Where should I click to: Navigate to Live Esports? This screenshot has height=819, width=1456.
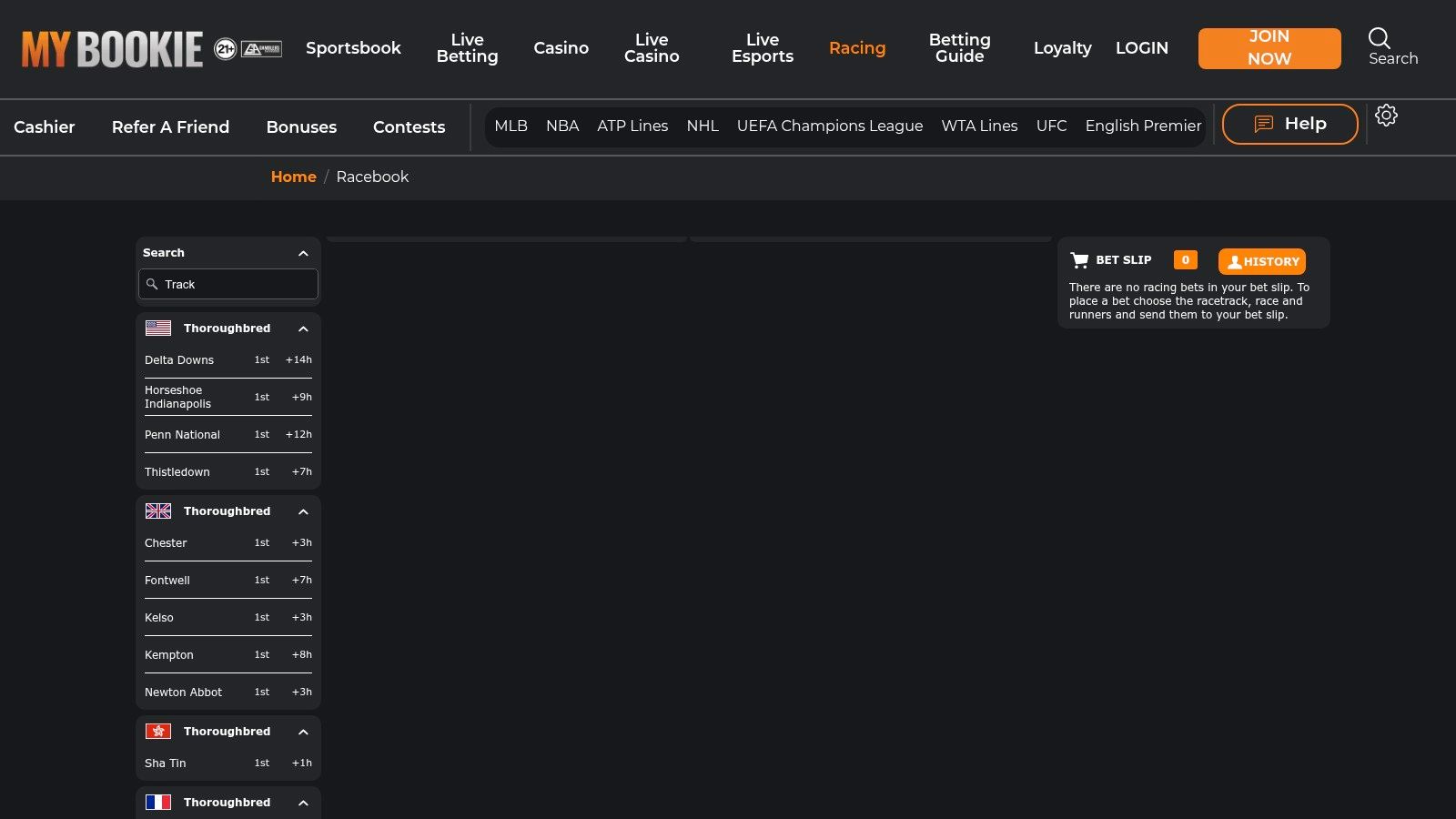point(763,48)
